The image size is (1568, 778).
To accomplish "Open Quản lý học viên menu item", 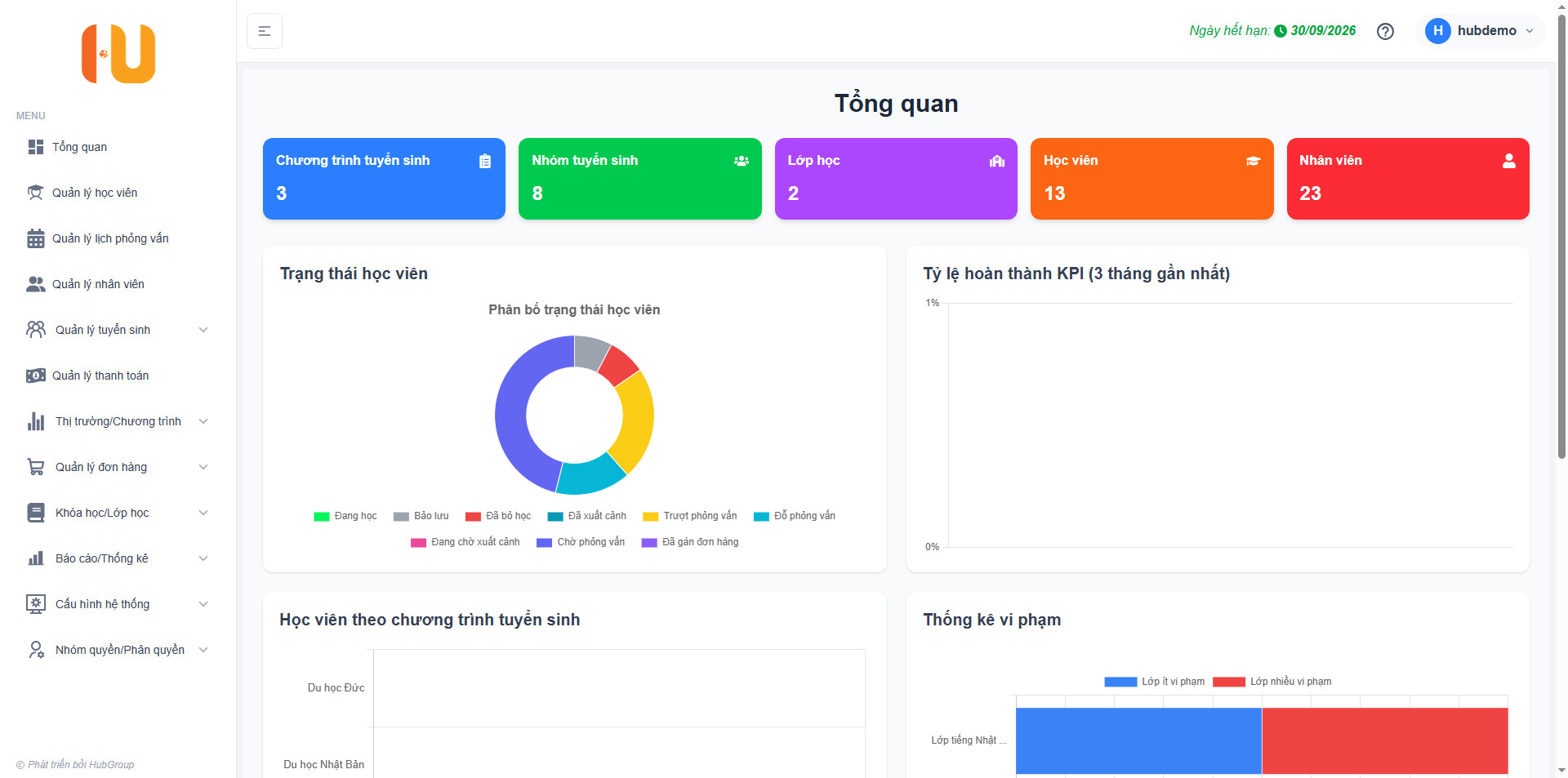I will pyautogui.click(x=95, y=193).
